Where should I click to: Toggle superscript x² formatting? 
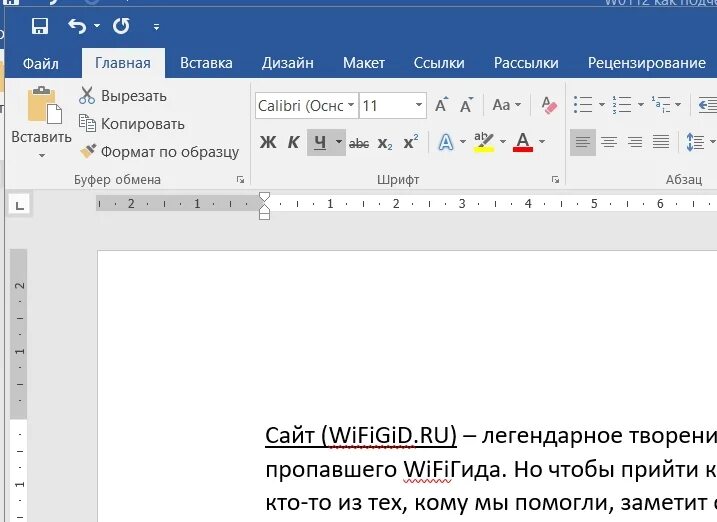[x=411, y=143]
